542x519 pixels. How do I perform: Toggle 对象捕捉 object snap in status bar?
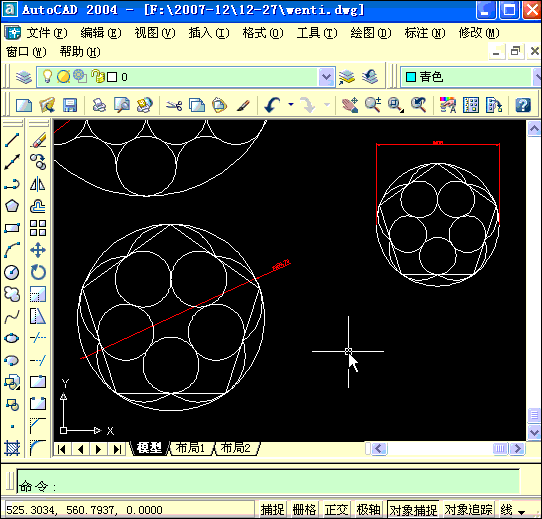click(413, 510)
